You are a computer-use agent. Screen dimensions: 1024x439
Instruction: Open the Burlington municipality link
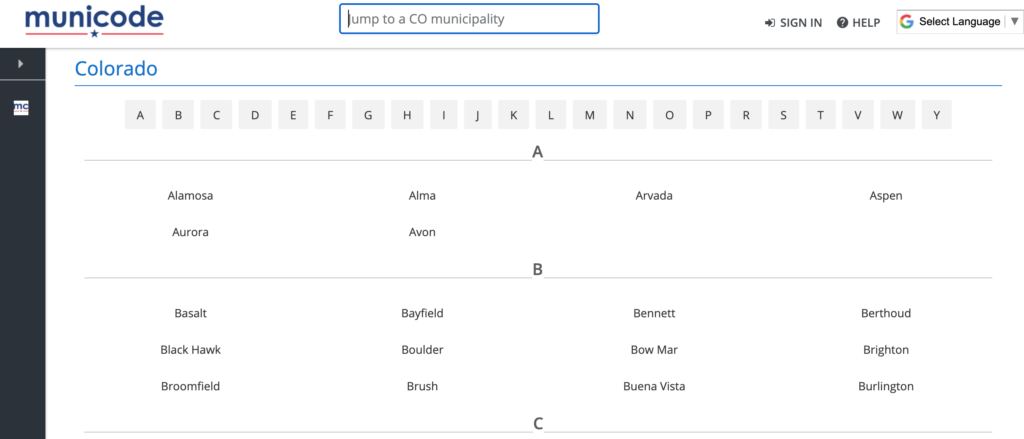tap(886, 386)
